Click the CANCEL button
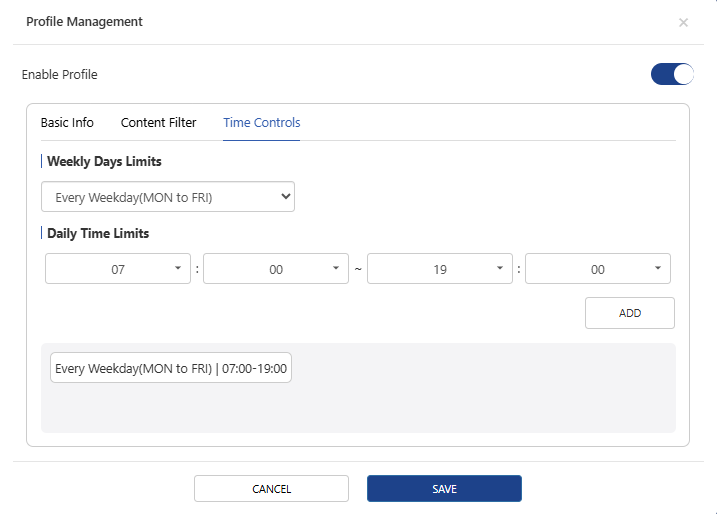The height and width of the screenshot is (514, 717). 271,489
